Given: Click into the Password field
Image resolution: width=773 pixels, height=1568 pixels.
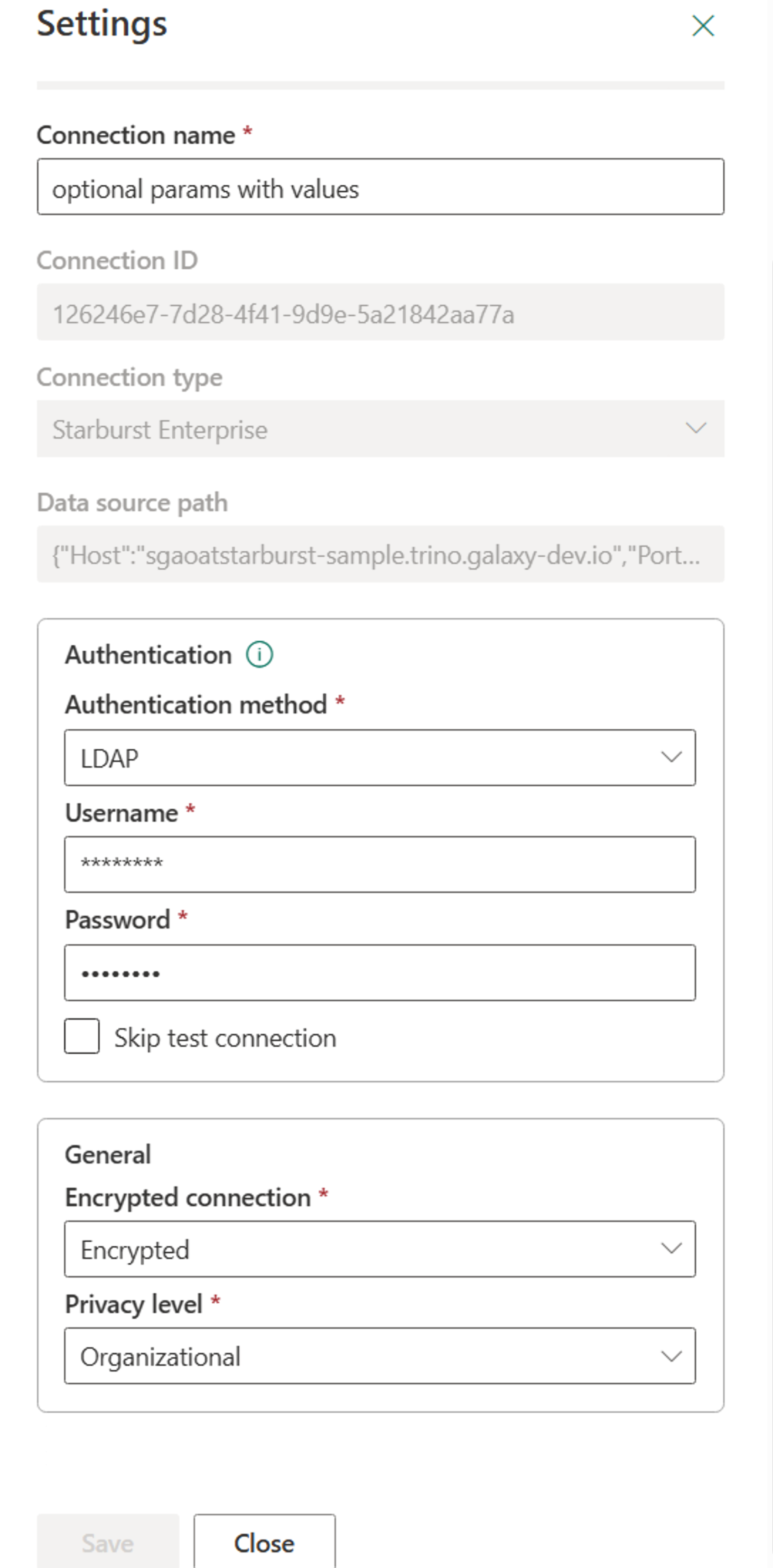Looking at the screenshot, I should tap(379, 973).
